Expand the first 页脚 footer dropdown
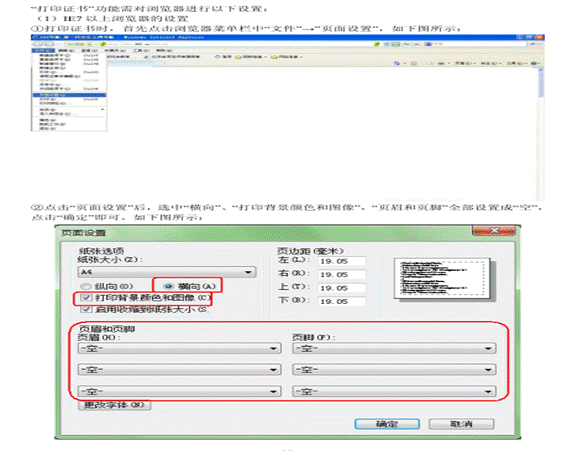The height and width of the screenshot is (451, 583). click(394, 348)
